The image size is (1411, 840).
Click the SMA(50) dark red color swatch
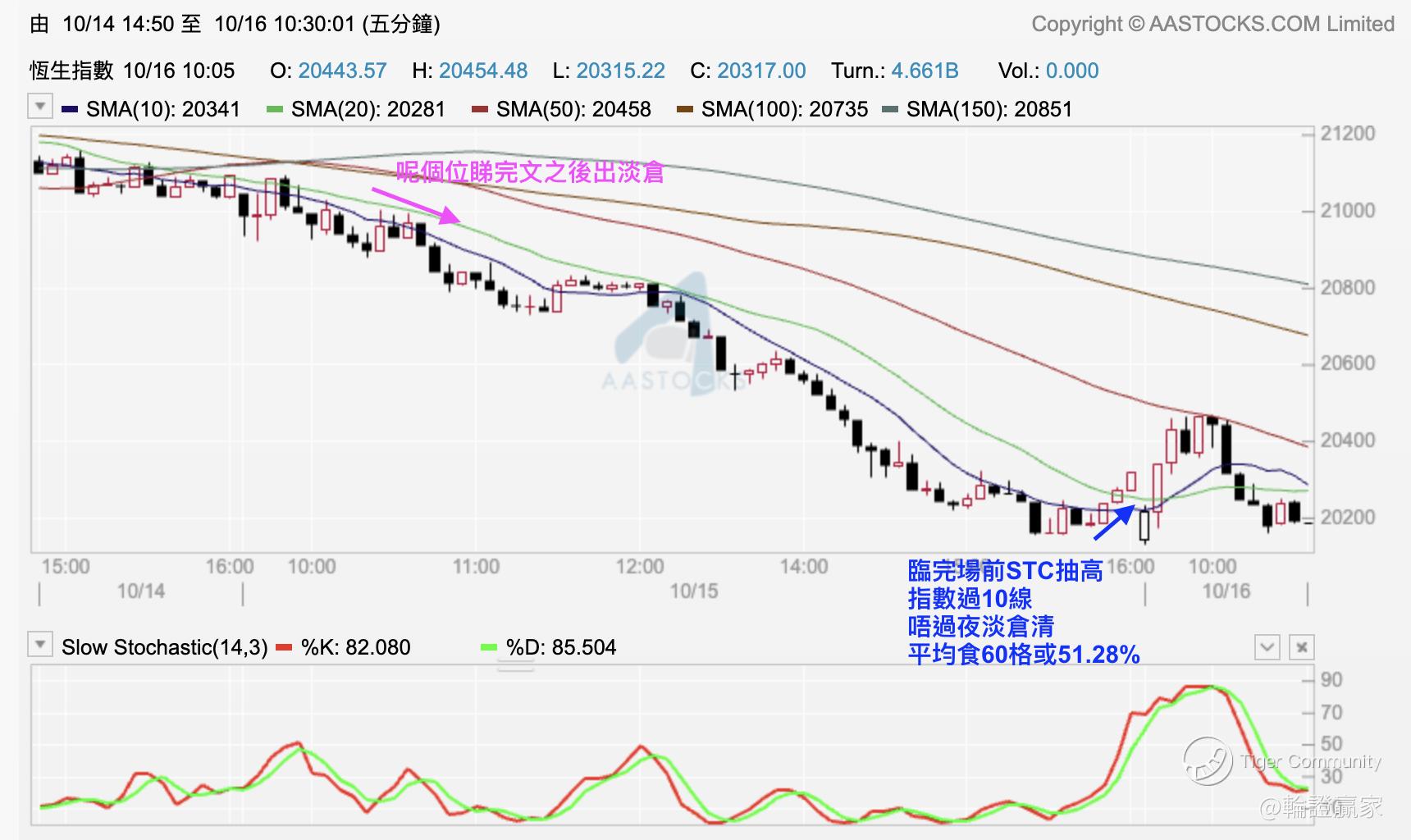click(x=480, y=109)
